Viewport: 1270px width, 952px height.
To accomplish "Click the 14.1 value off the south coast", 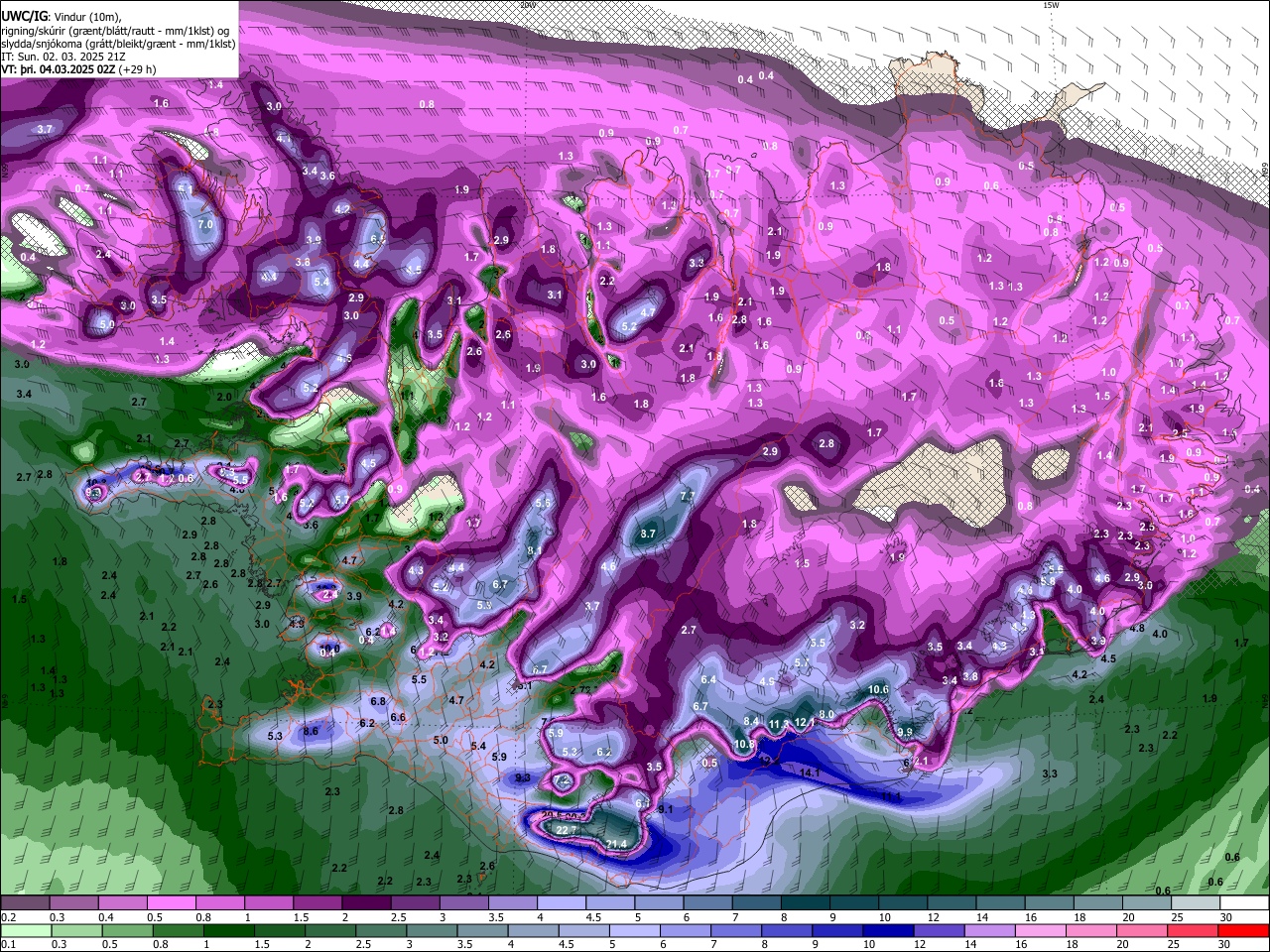I will (810, 773).
